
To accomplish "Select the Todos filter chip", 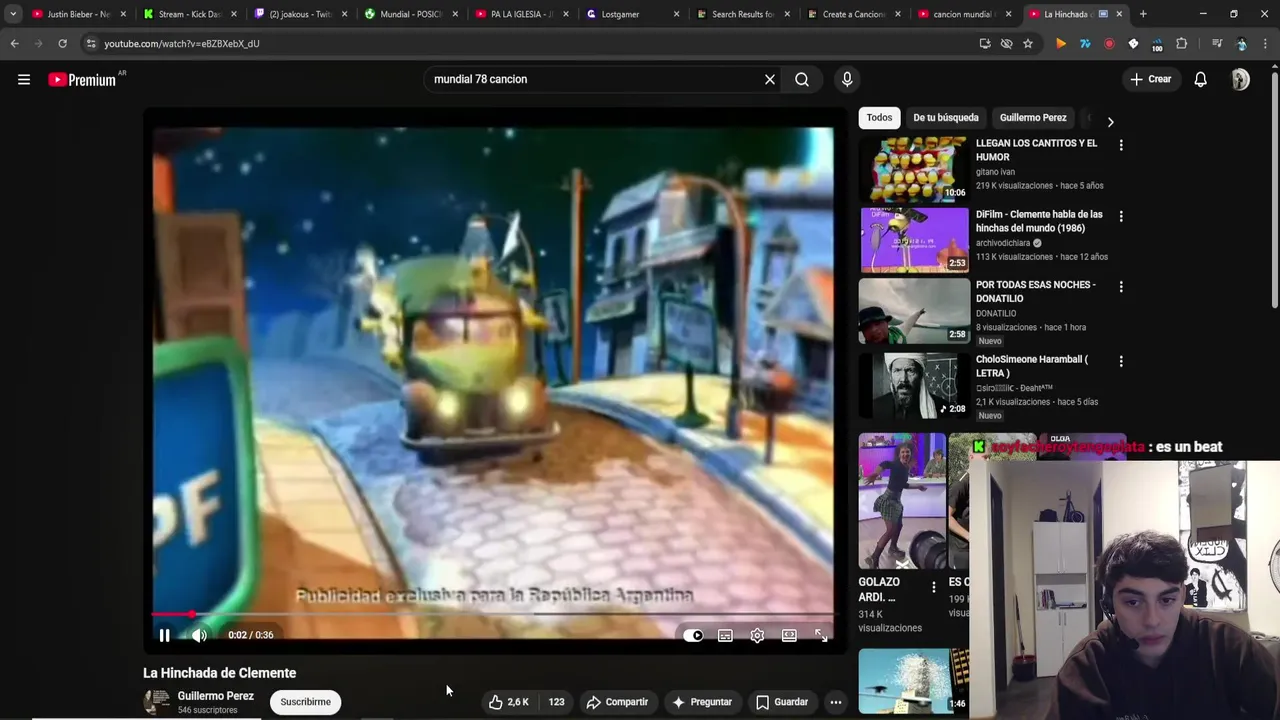I will 879,118.
